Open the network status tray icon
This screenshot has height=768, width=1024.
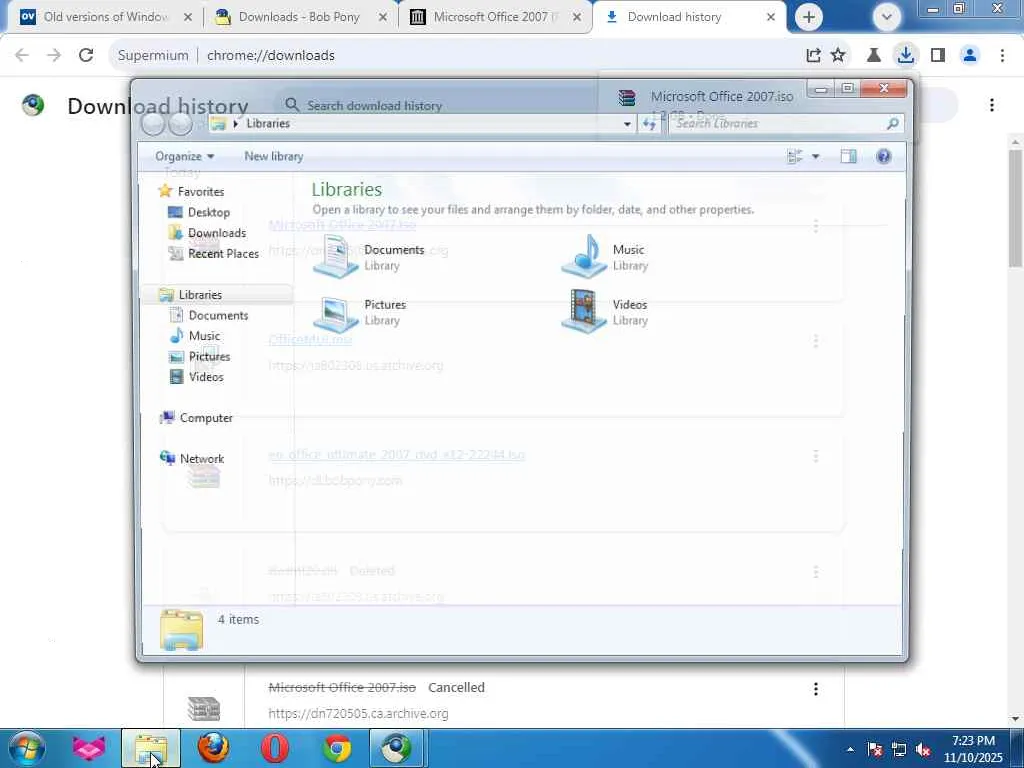[x=899, y=749]
